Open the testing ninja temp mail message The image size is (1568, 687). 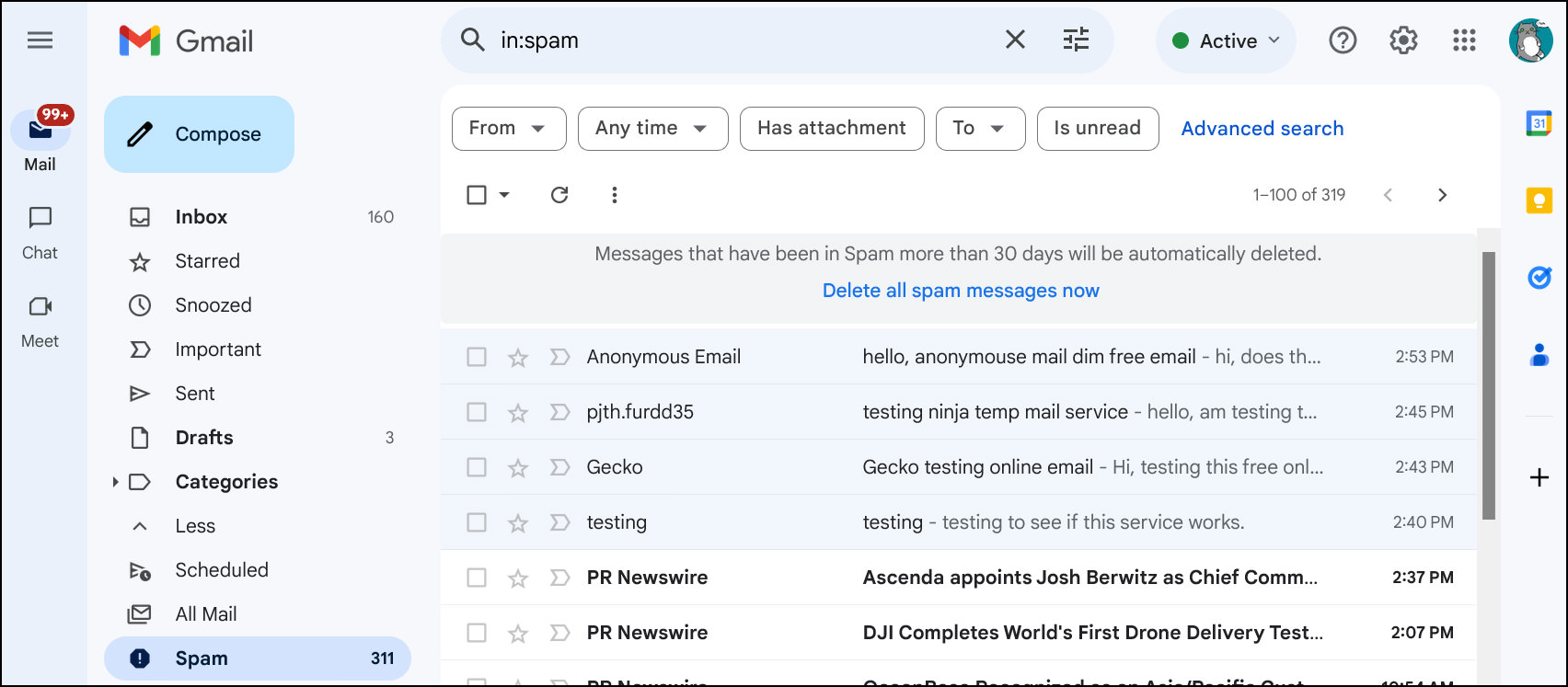coord(959,412)
